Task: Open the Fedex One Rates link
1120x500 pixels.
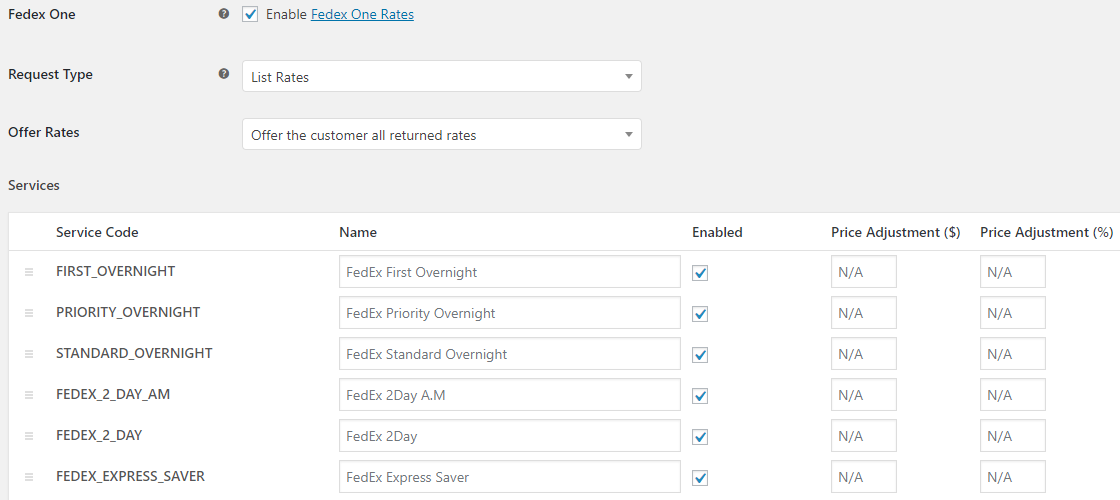Action: [362, 14]
